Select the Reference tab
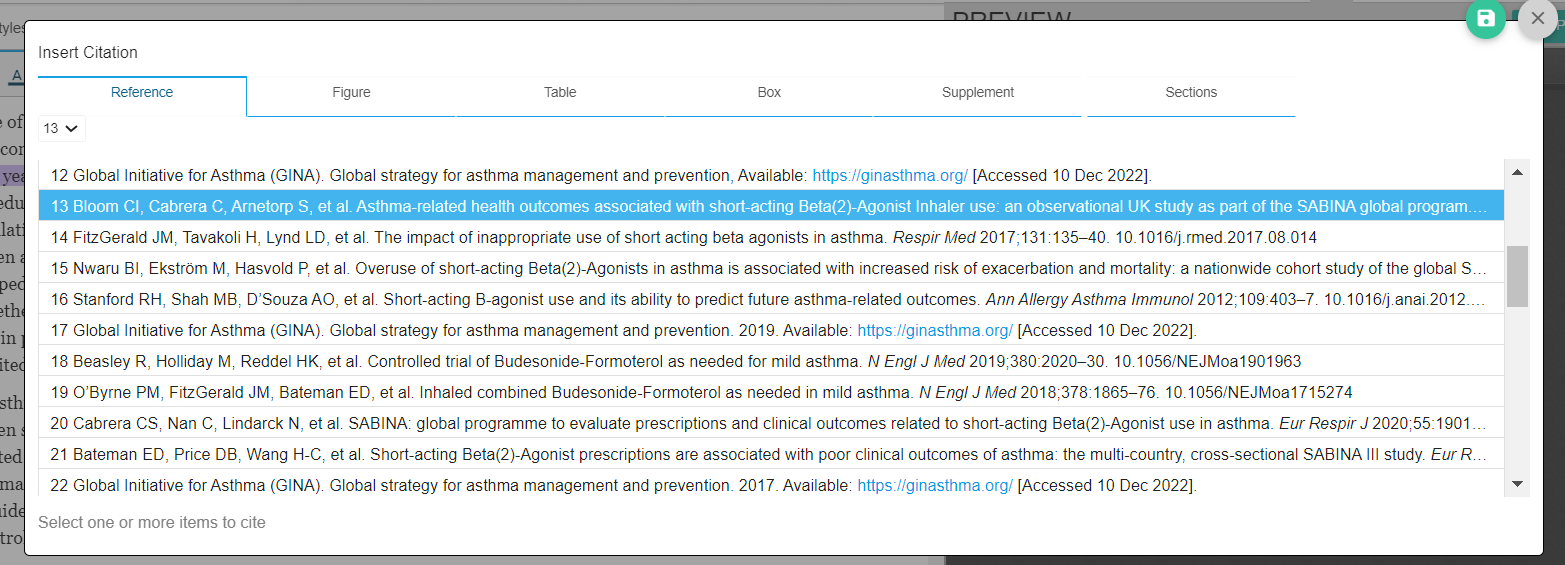1565x565 pixels. (142, 92)
